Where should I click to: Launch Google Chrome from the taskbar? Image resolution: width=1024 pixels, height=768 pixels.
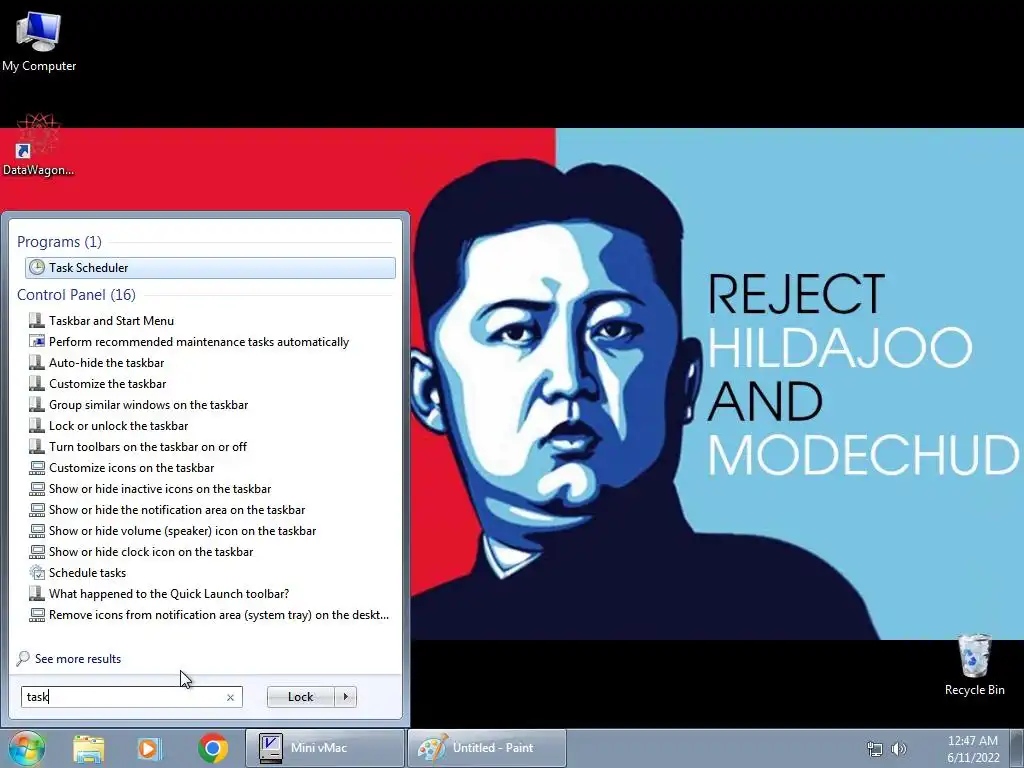(213, 748)
